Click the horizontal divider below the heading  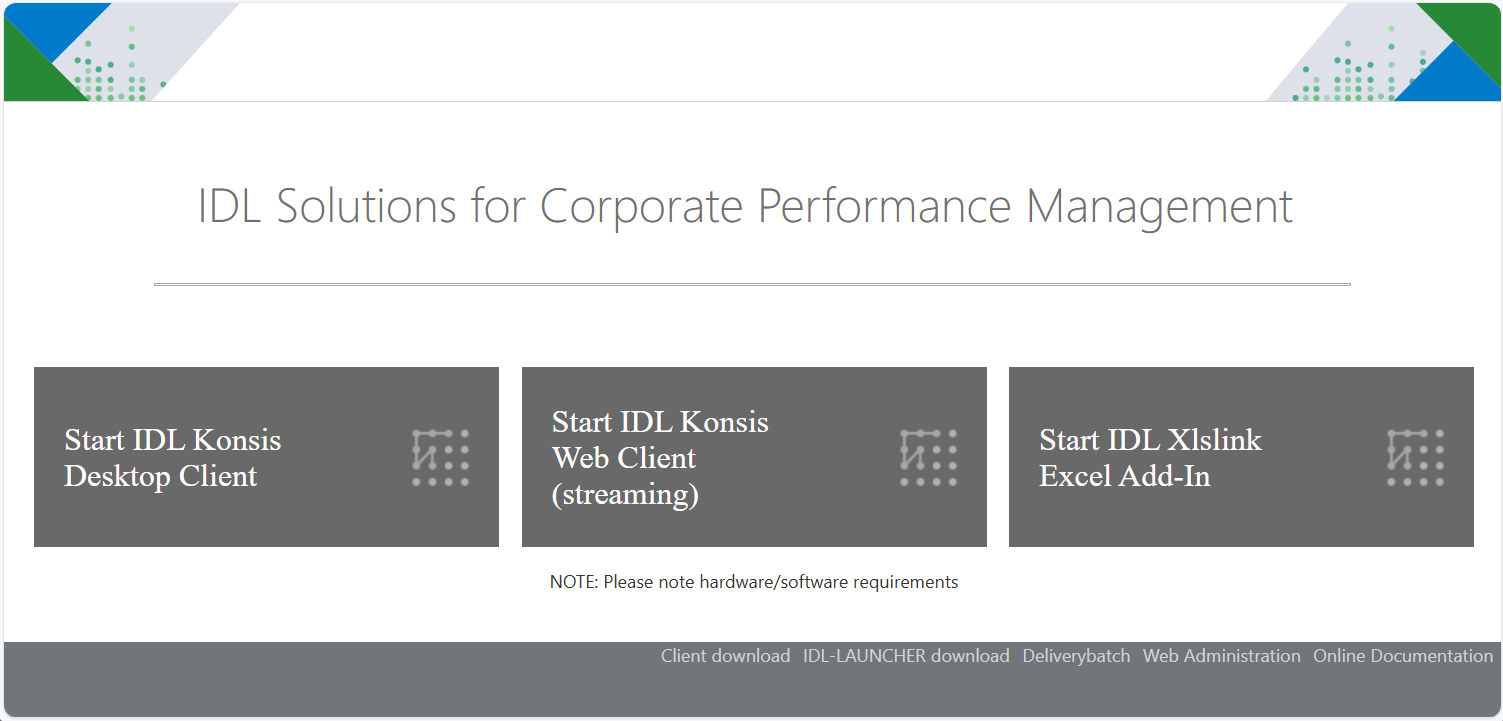[752, 285]
